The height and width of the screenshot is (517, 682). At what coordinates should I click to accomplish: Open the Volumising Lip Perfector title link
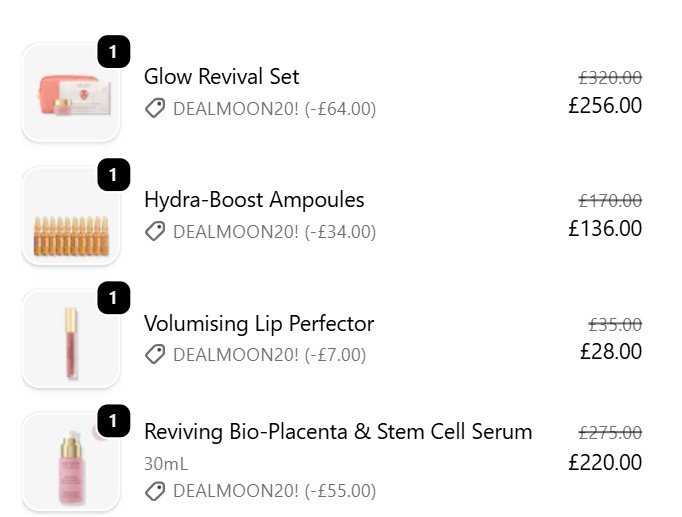point(259,324)
